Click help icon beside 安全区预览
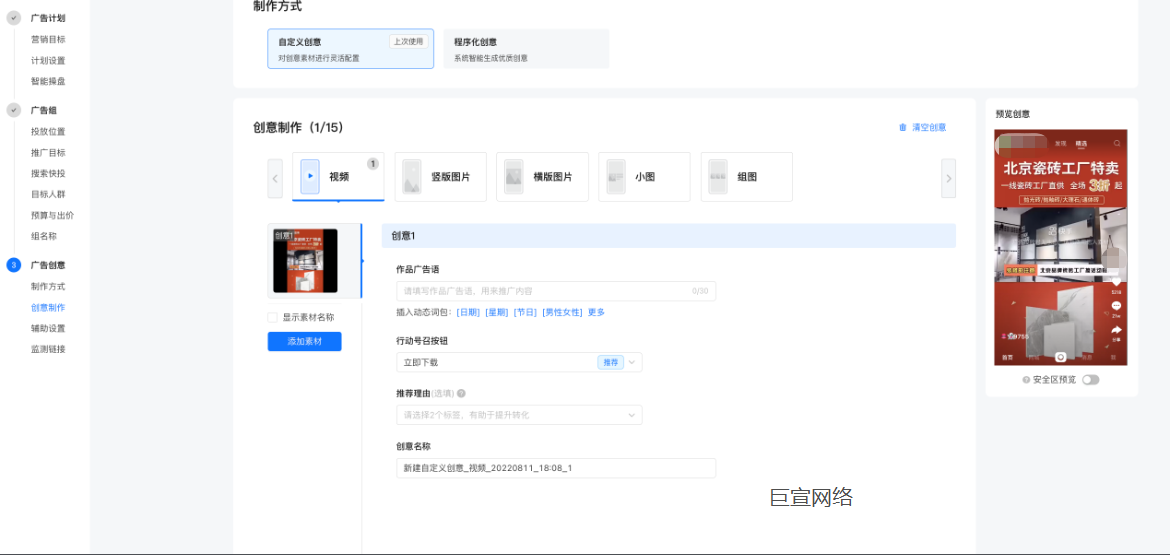This screenshot has height=555, width=1170. 1027,380
